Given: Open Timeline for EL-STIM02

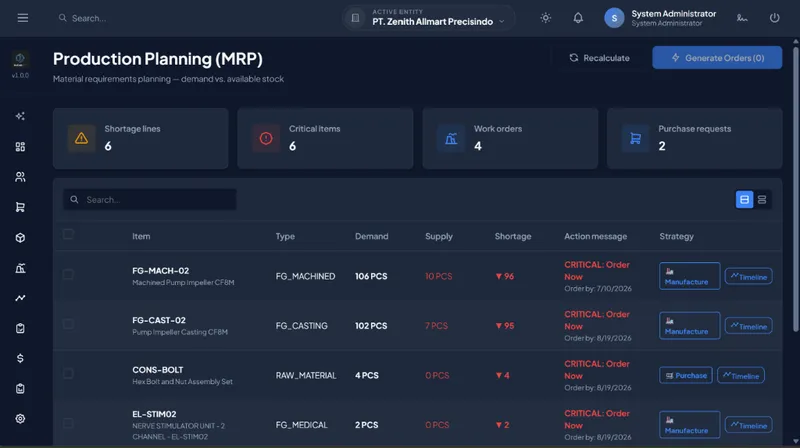Looking at the screenshot, I should [748, 425].
